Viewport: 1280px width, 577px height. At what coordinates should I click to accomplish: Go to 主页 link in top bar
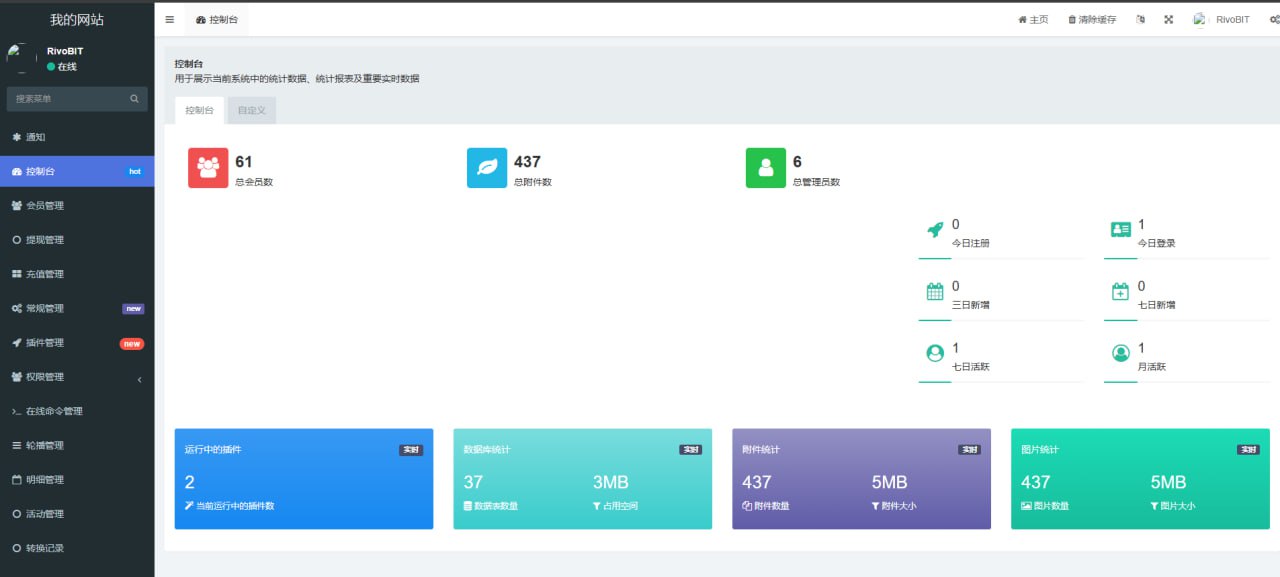[1033, 20]
